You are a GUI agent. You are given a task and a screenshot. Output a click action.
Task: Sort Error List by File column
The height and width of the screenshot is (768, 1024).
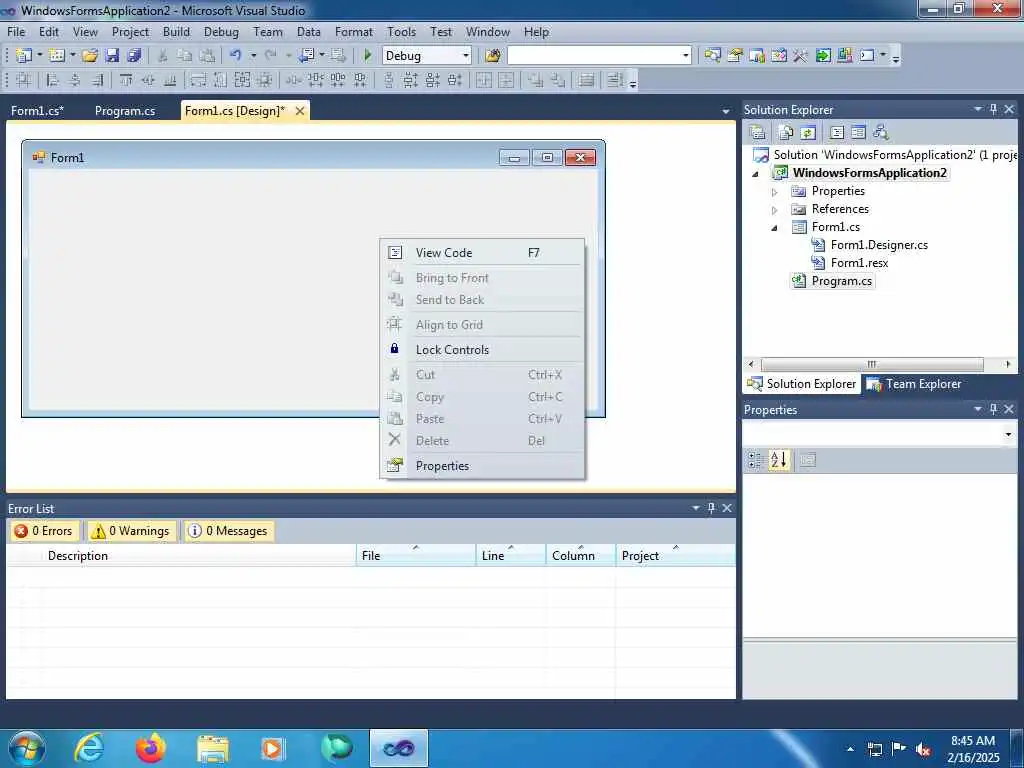(416, 555)
